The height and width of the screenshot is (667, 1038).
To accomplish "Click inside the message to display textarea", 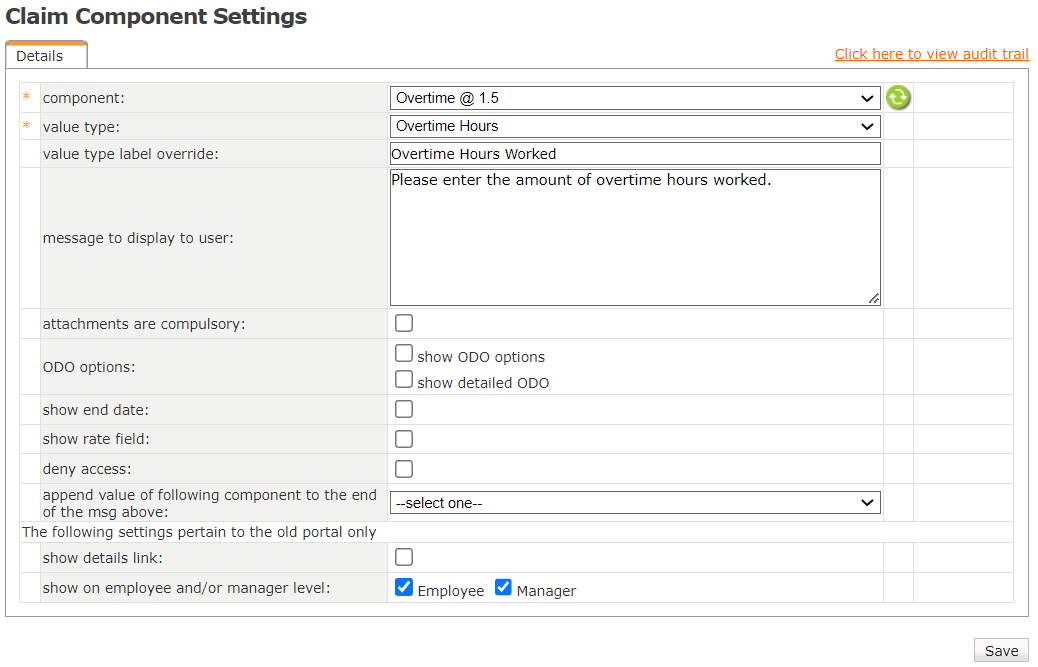I will tap(635, 238).
